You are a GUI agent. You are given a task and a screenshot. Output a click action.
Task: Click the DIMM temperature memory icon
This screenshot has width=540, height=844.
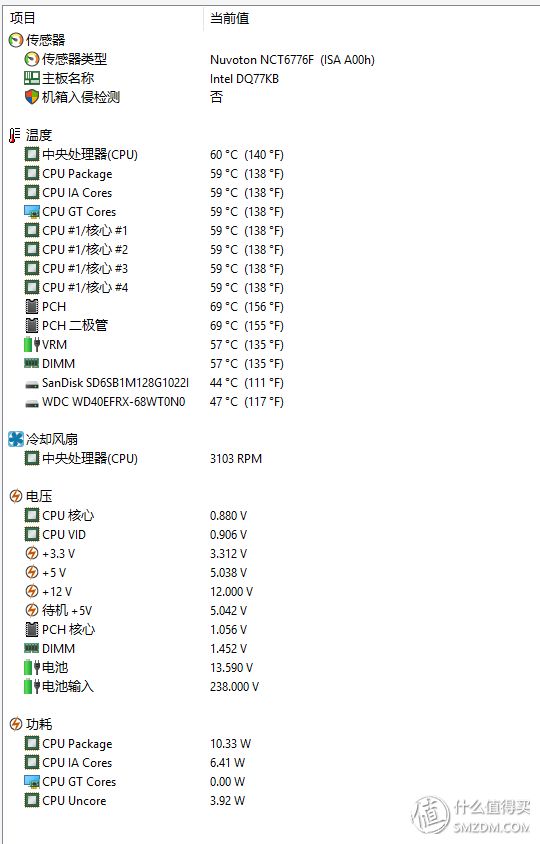32,363
